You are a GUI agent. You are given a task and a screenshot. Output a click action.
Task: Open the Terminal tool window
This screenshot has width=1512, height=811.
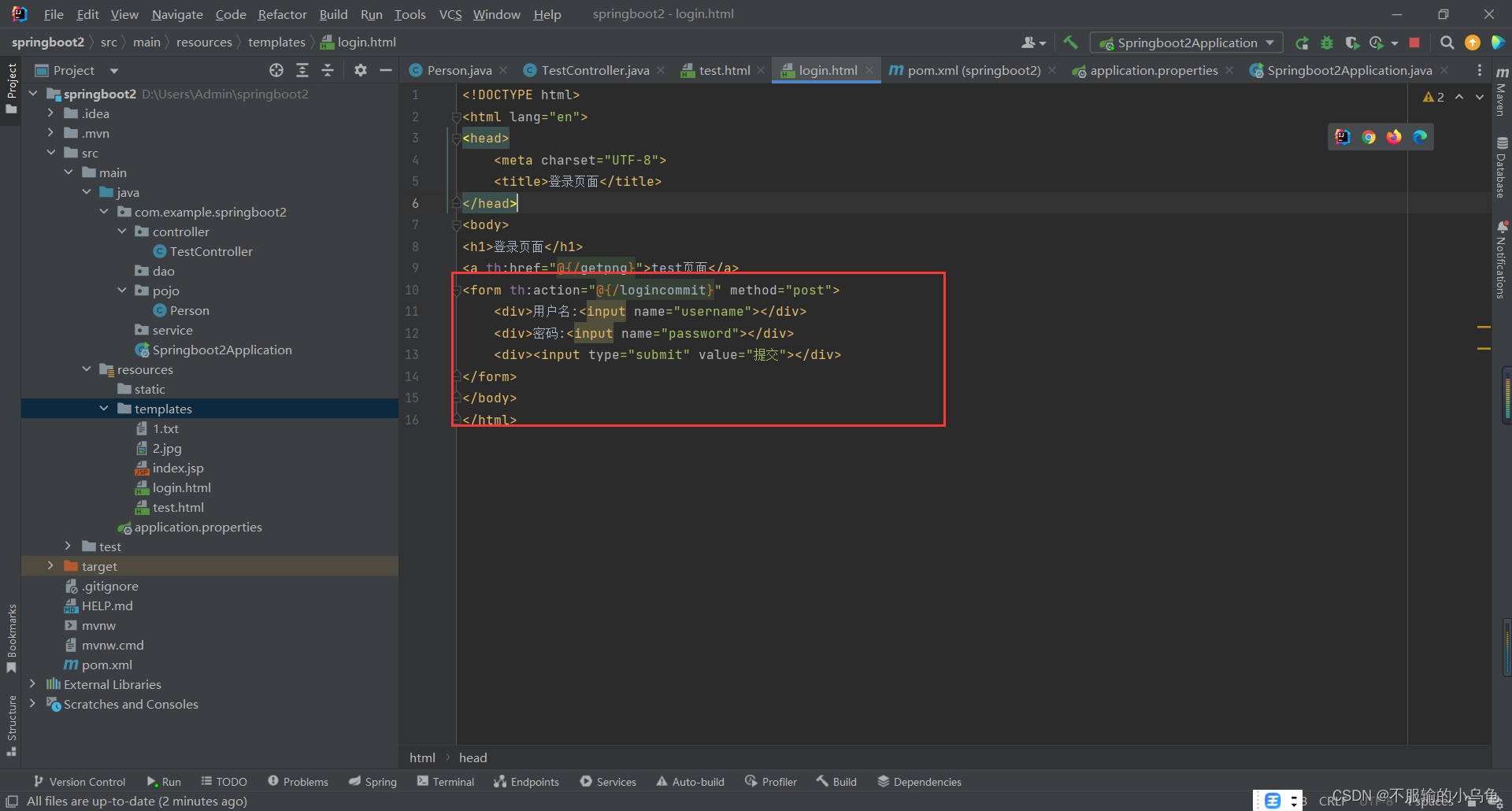click(446, 781)
